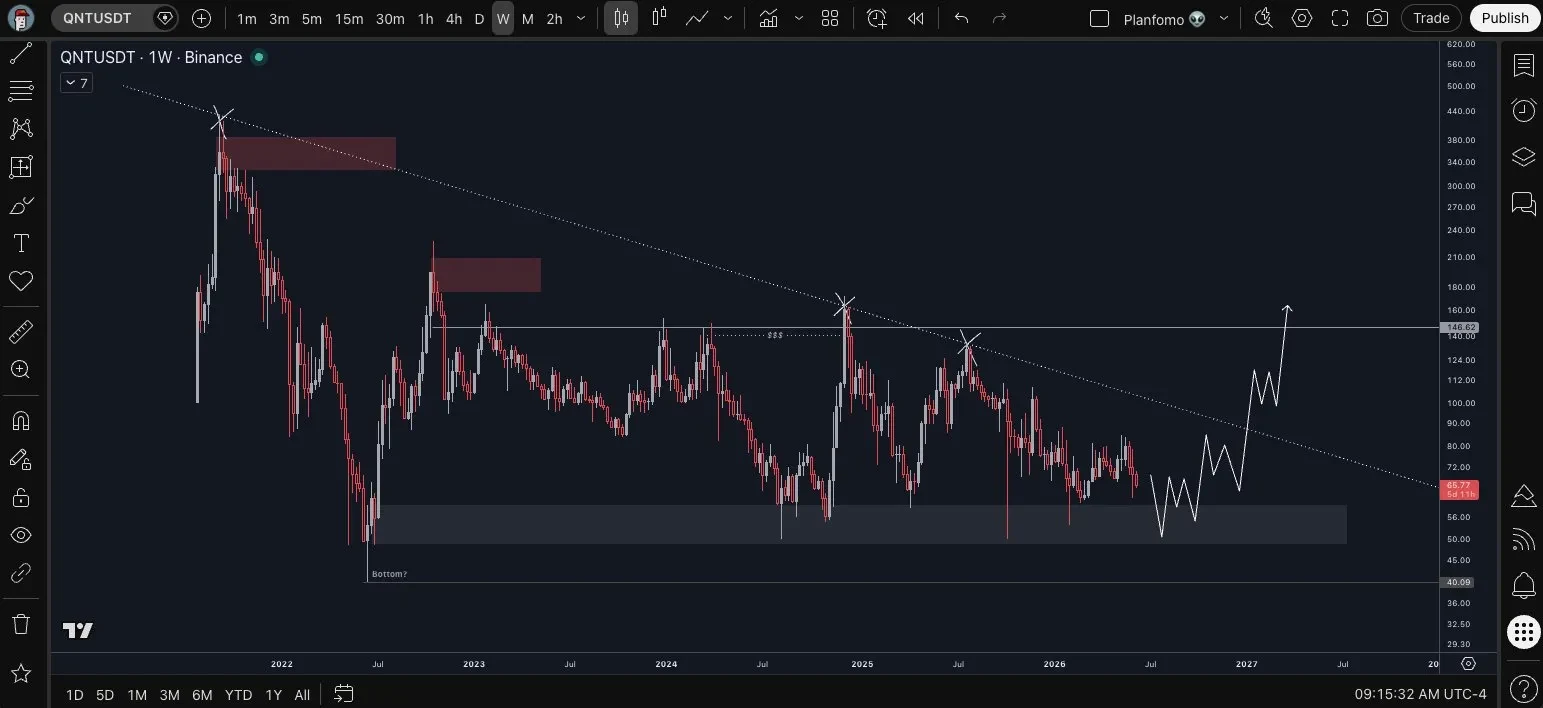Choose the patterns drawing tool
1543x708 pixels.
pyautogui.click(x=21, y=128)
